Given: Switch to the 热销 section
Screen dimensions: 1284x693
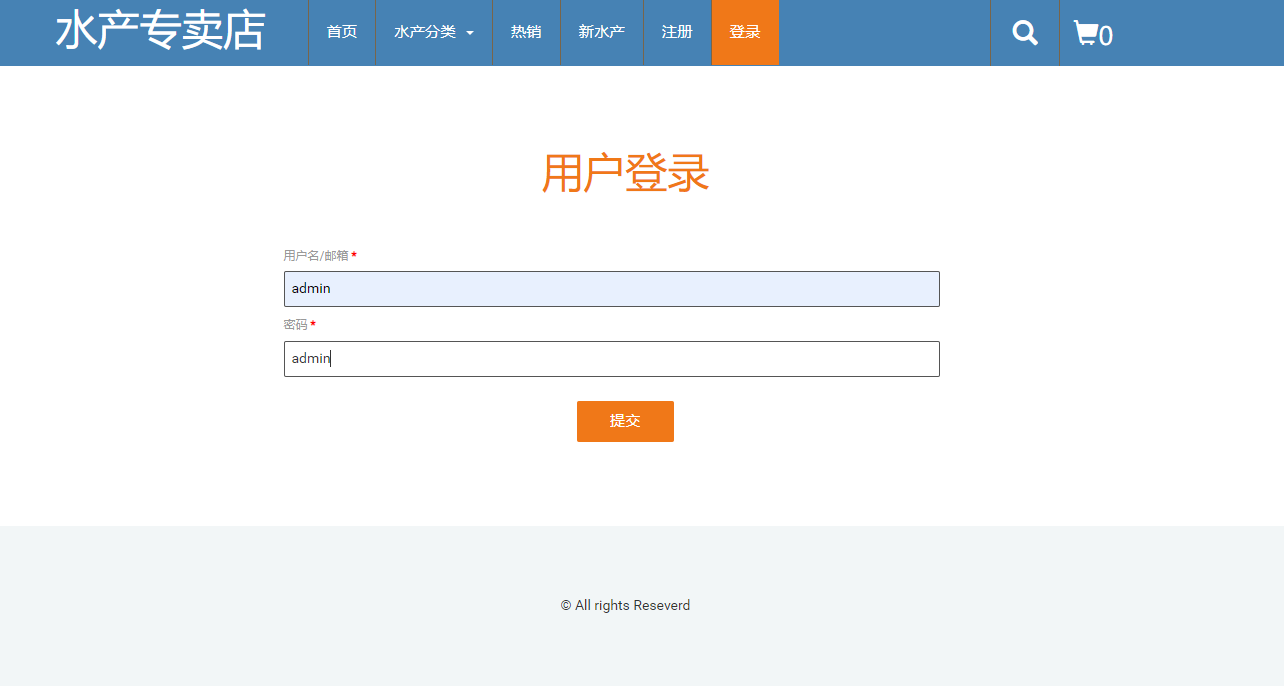Looking at the screenshot, I should click(526, 31).
